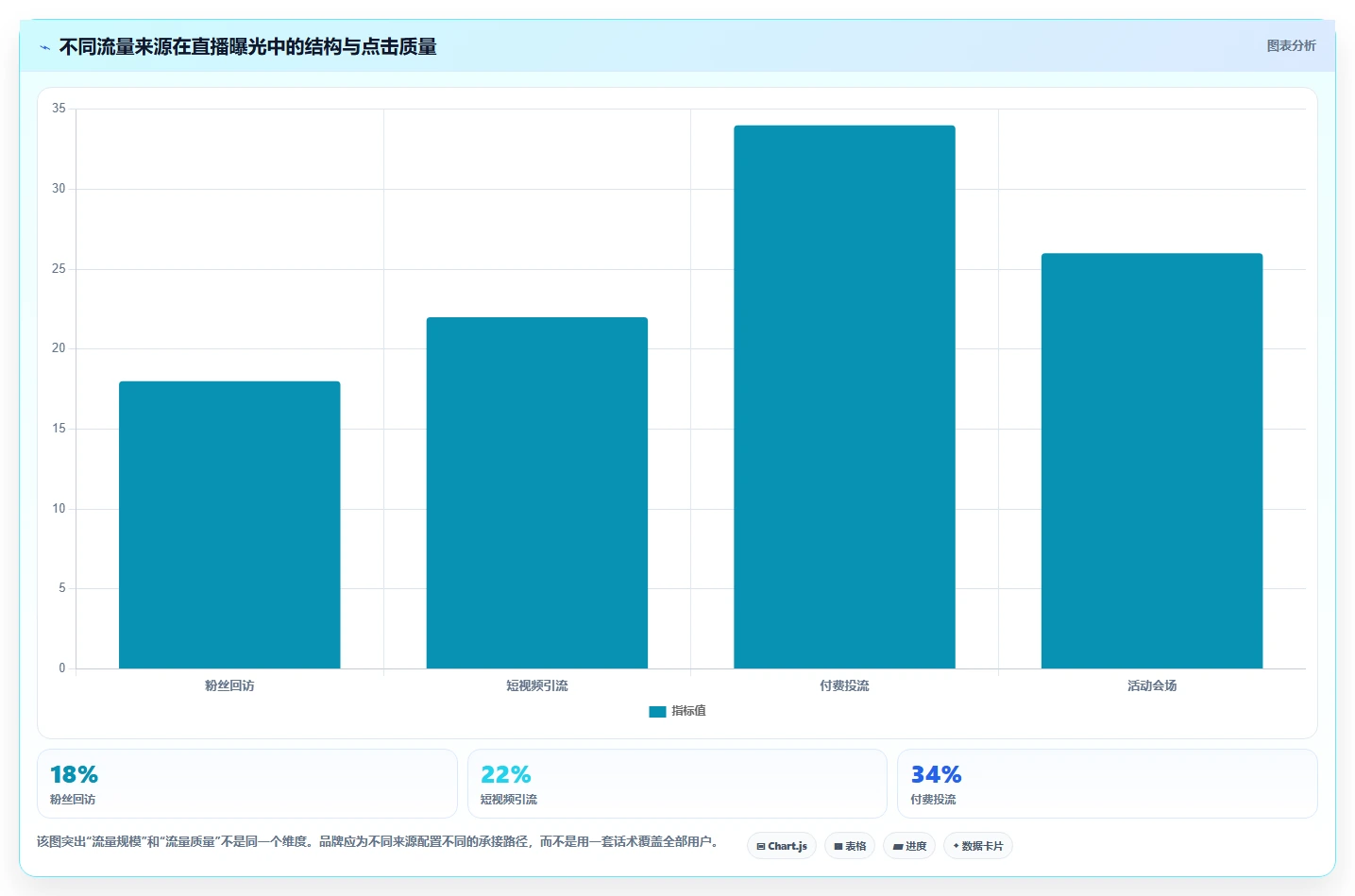Click the 34% value text

[x=936, y=775]
